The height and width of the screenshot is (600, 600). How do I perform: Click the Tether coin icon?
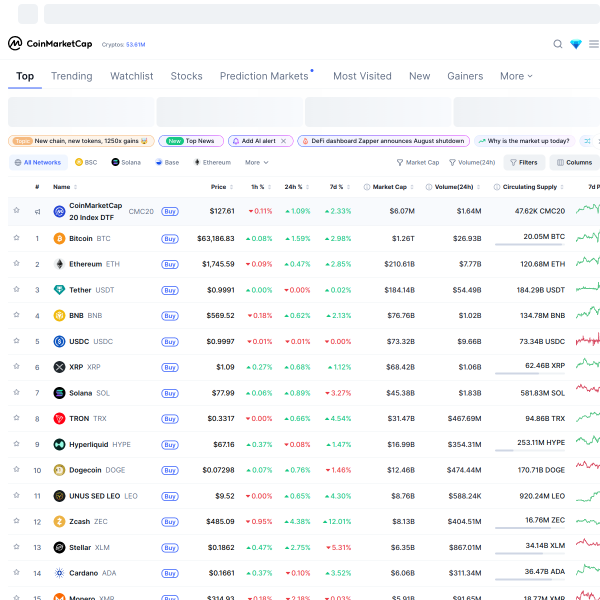[x=59, y=290]
